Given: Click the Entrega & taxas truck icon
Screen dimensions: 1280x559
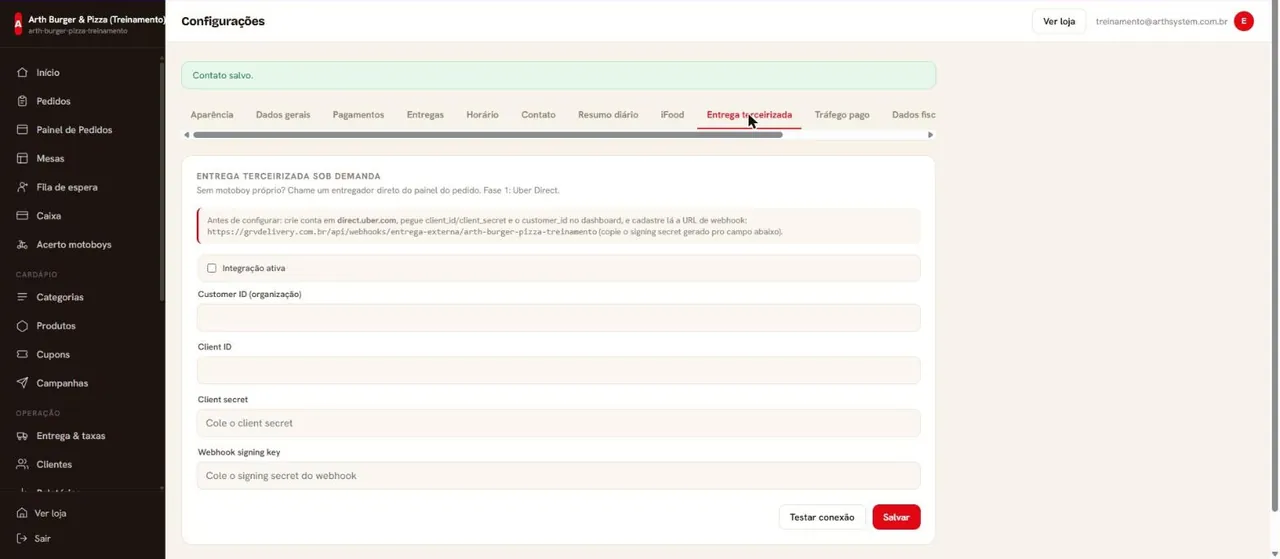Looking at the screenshot, I should tap(22, 436).
